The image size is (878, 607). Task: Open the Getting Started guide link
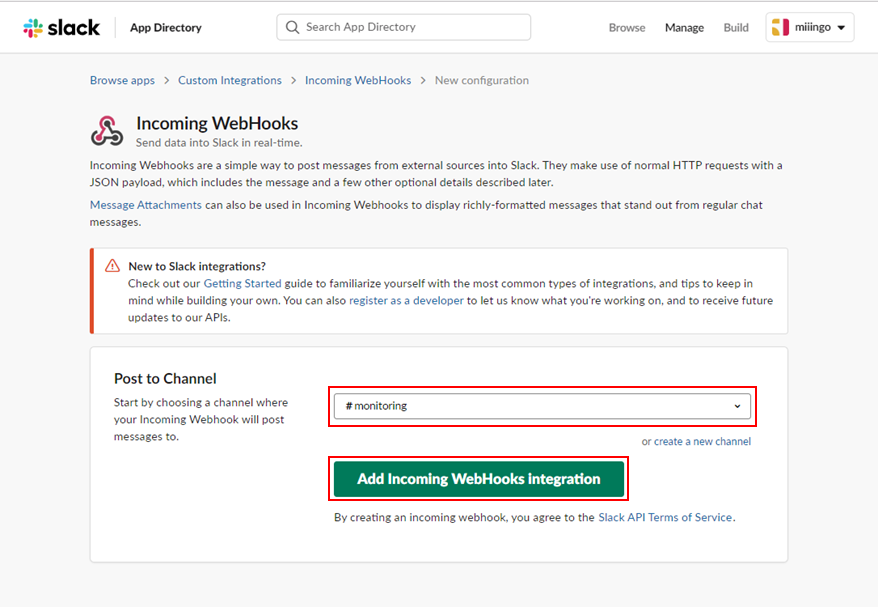[242, 283]
